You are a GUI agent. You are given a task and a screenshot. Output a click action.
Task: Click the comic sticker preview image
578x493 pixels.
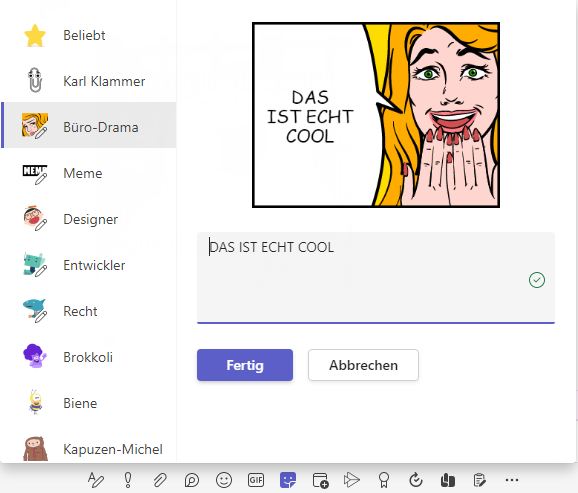coord(376,115)
